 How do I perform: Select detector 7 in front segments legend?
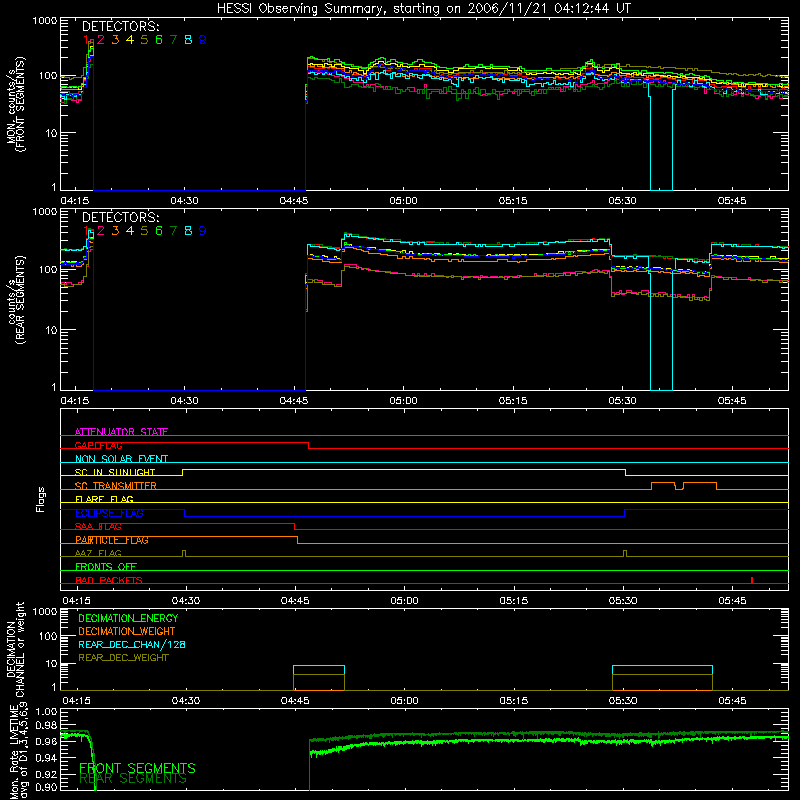tap(173, 40)
